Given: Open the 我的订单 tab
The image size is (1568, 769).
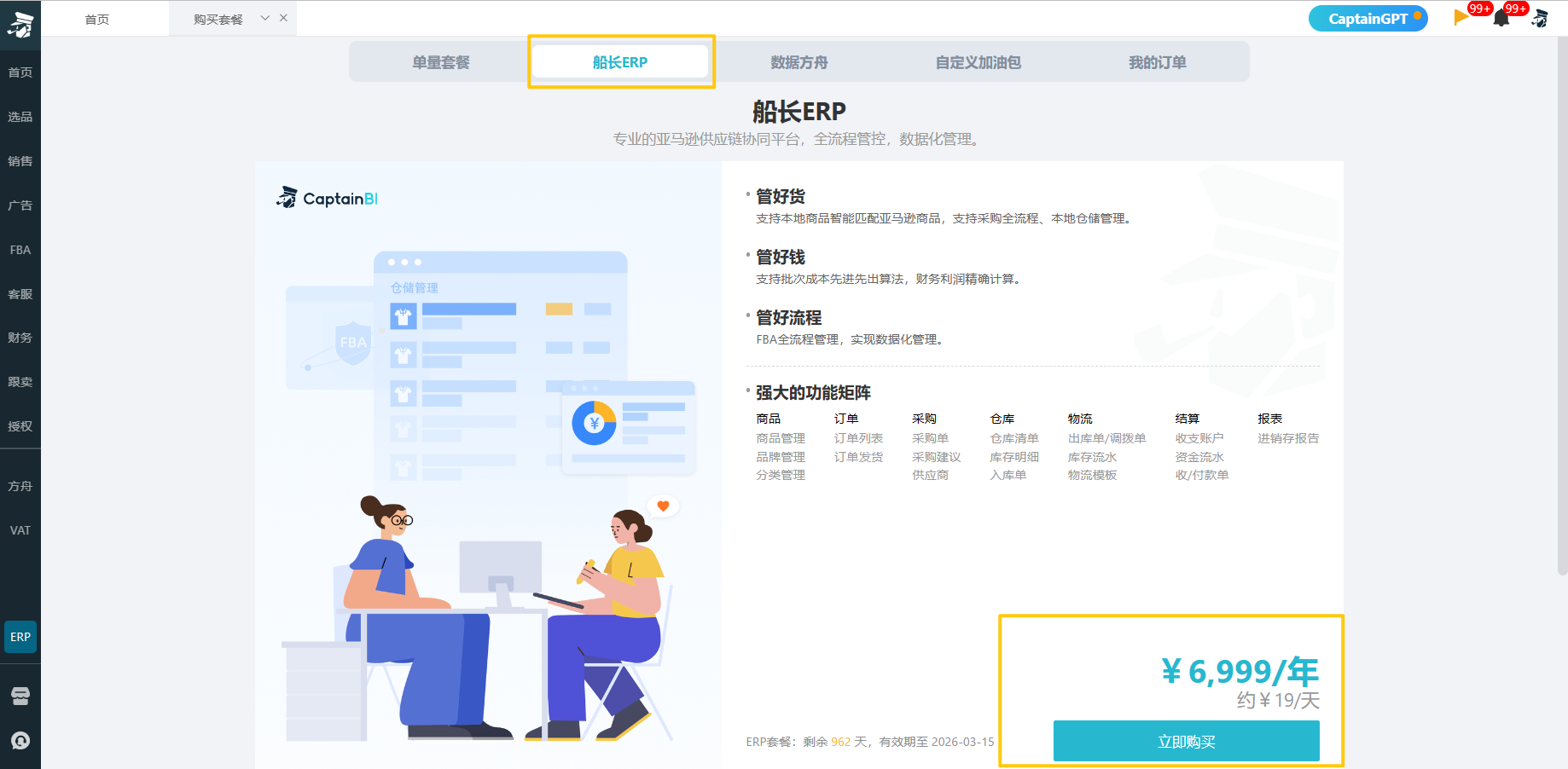Looking at the screenshot, I should pyautogui.click(x=1158, y=62).
